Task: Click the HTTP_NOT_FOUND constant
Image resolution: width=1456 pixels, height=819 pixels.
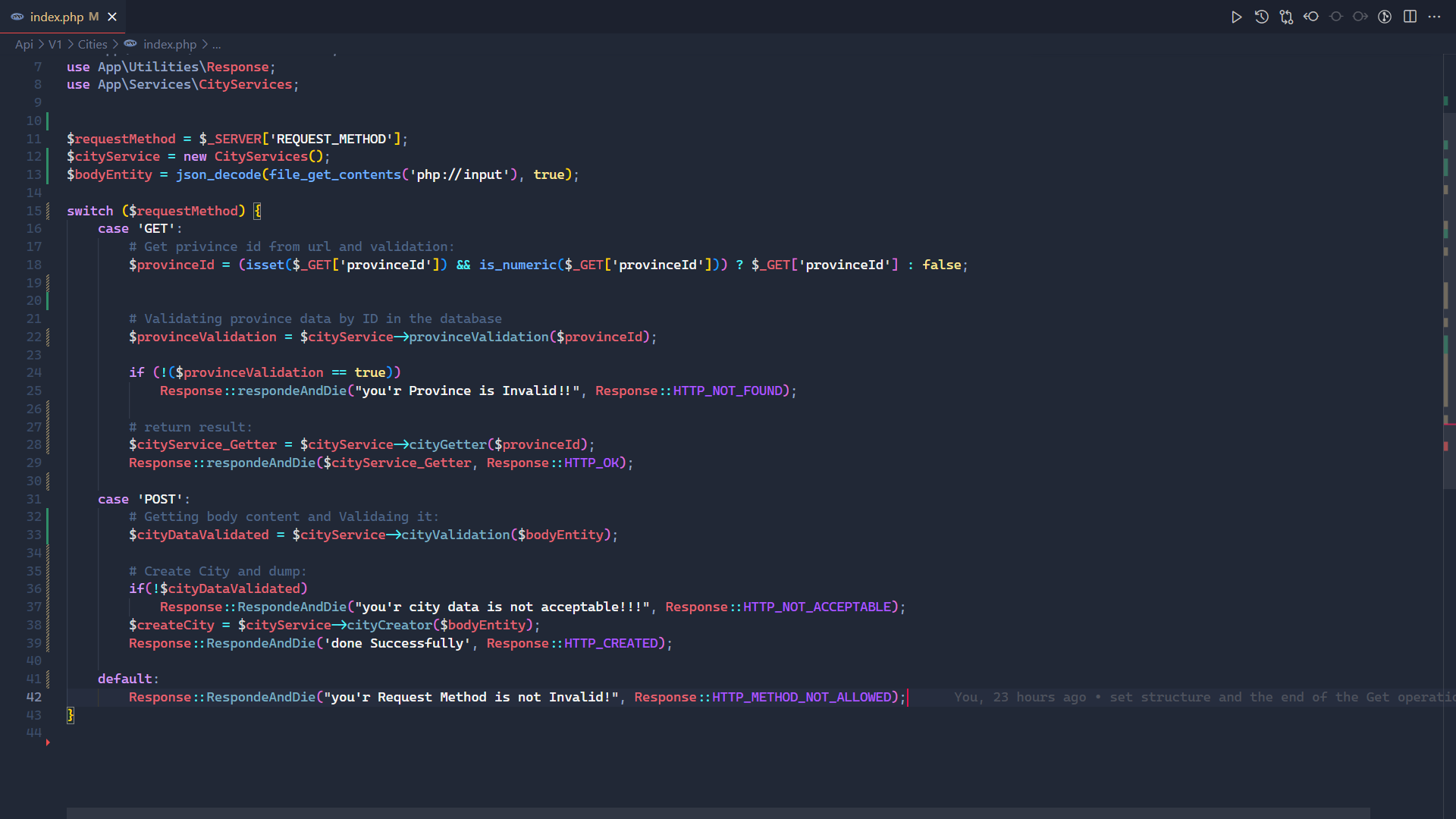Action: 728,391
